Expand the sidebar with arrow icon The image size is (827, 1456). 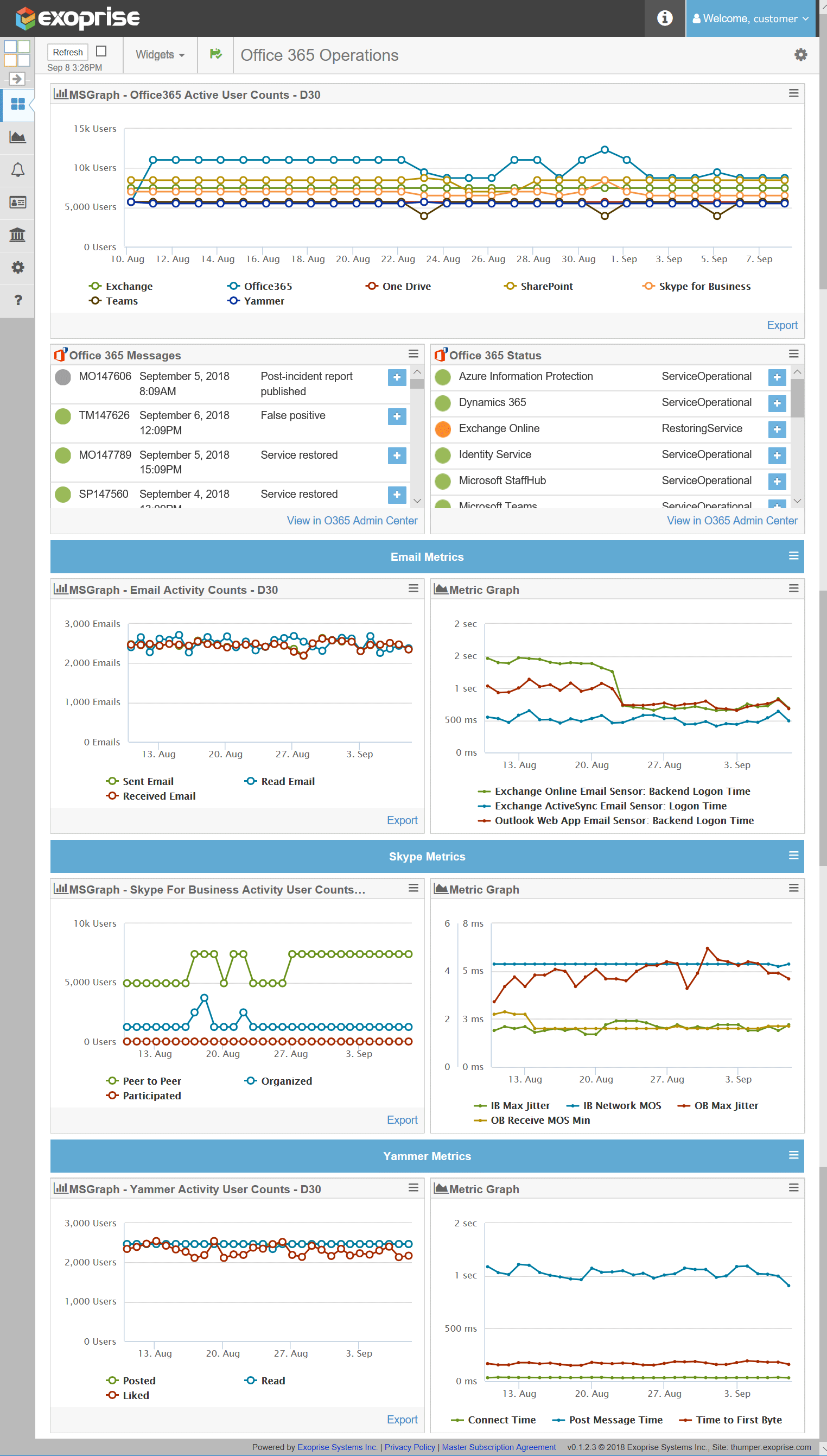point(16,78)
